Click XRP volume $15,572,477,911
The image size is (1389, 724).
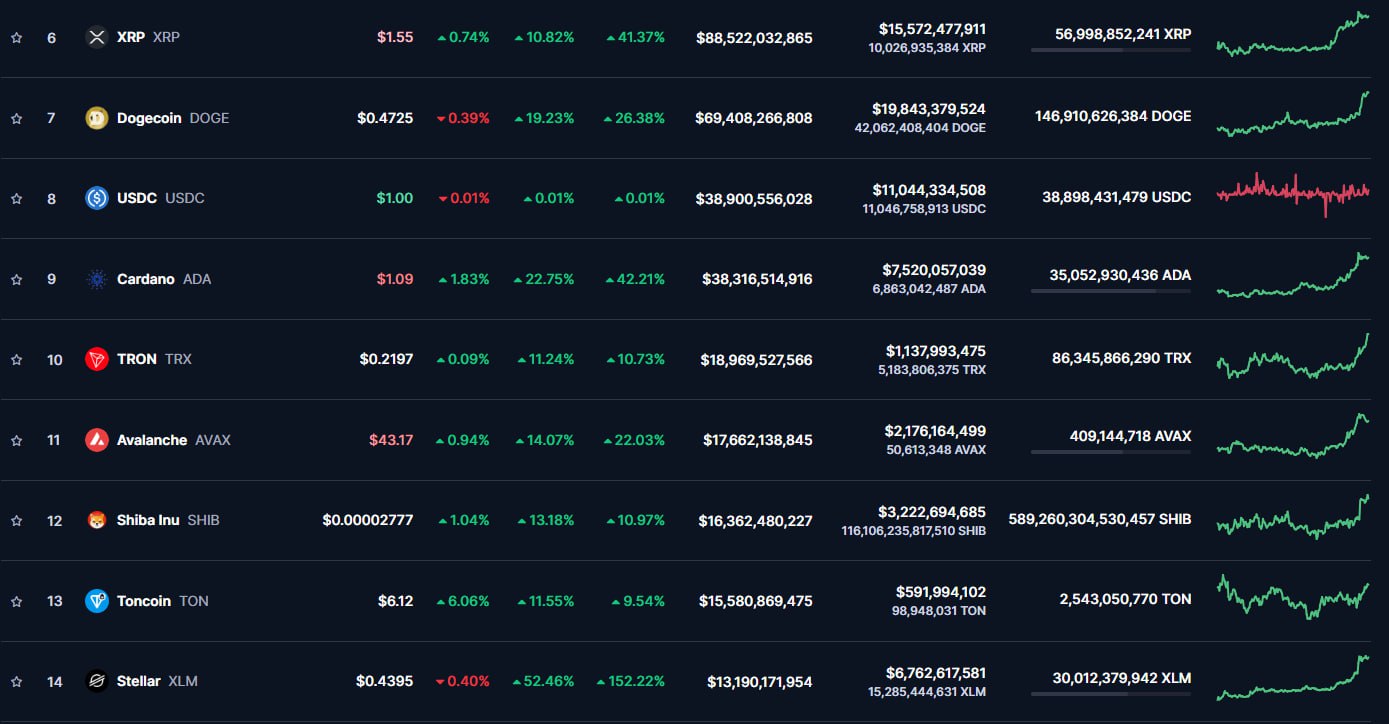(x=932, y=29)
